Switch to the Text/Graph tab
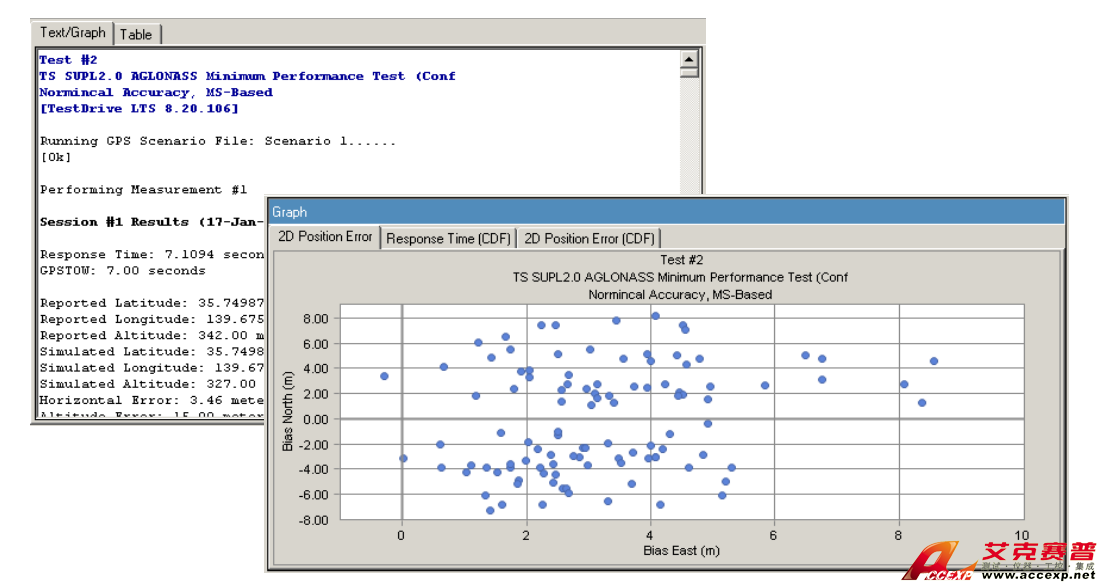Image resolution: width=1103 pixels, height=587 pixels. coord(73,33)
